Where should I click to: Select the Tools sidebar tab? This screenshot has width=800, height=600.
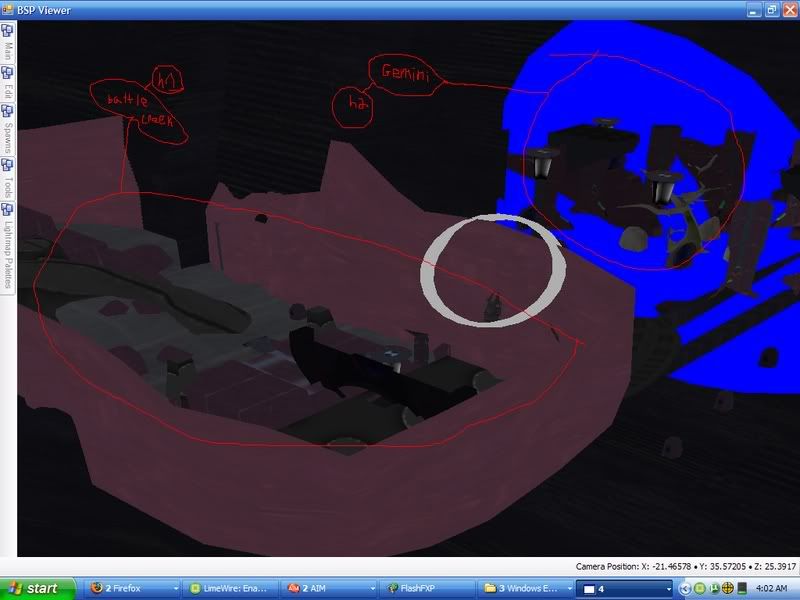7,178
